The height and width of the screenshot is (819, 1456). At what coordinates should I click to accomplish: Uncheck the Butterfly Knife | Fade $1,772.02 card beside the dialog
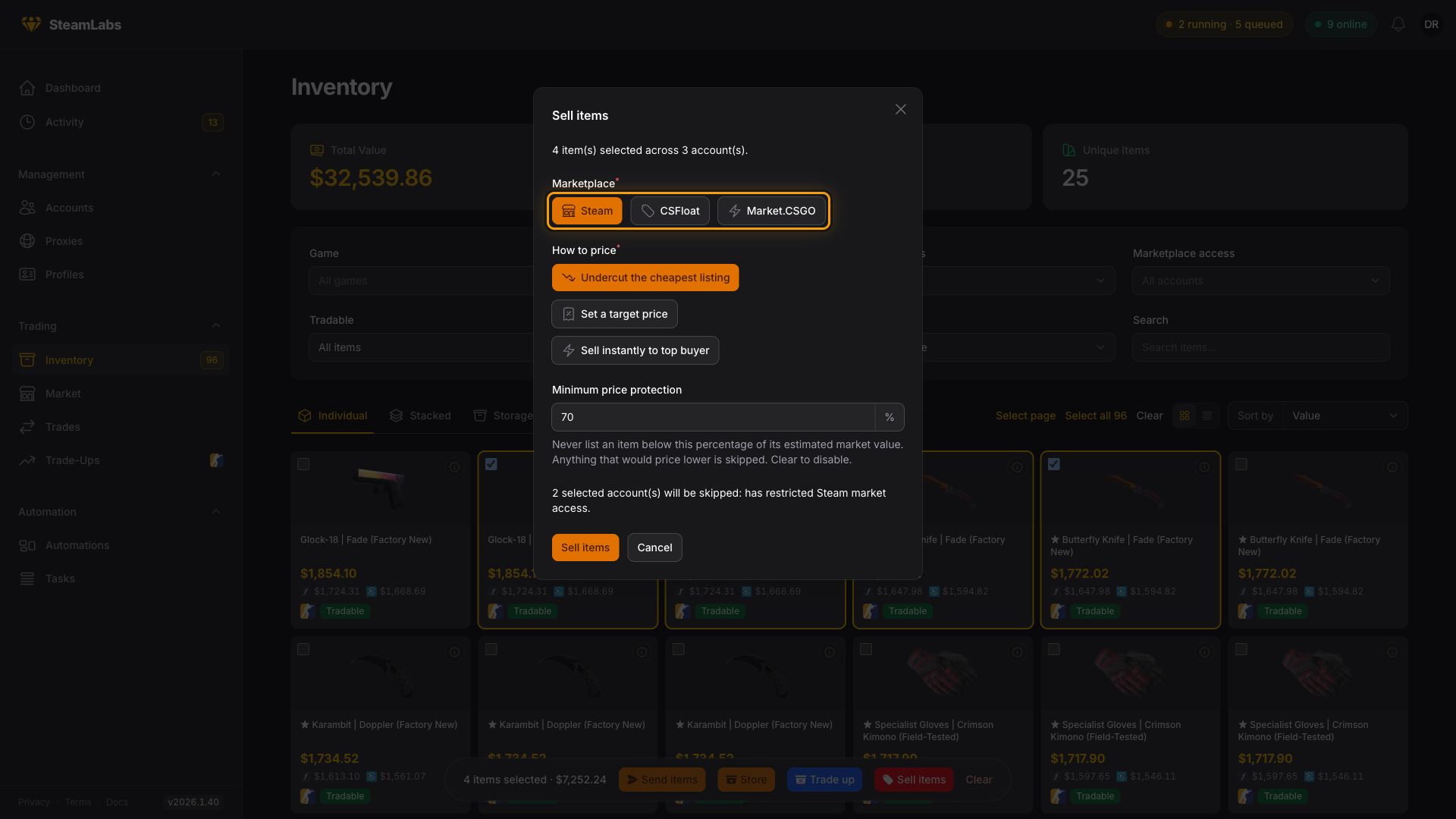click(1054, 464)
